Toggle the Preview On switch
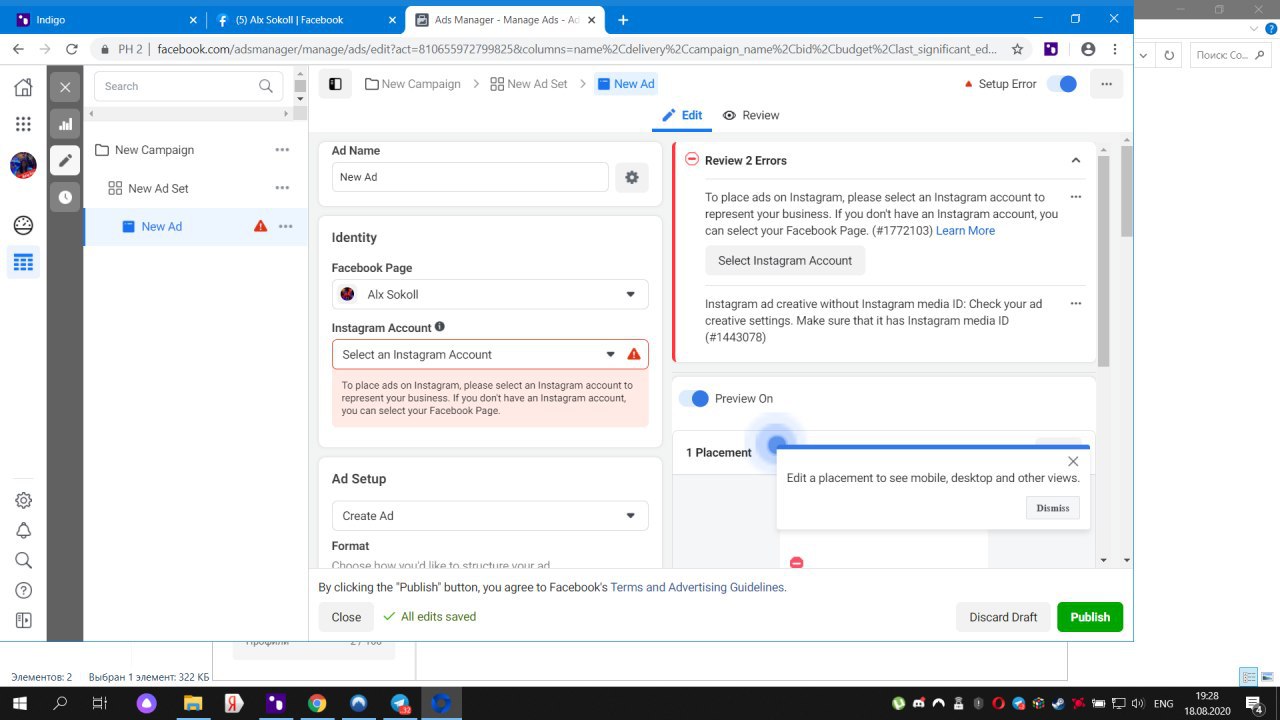 [693, 398]
